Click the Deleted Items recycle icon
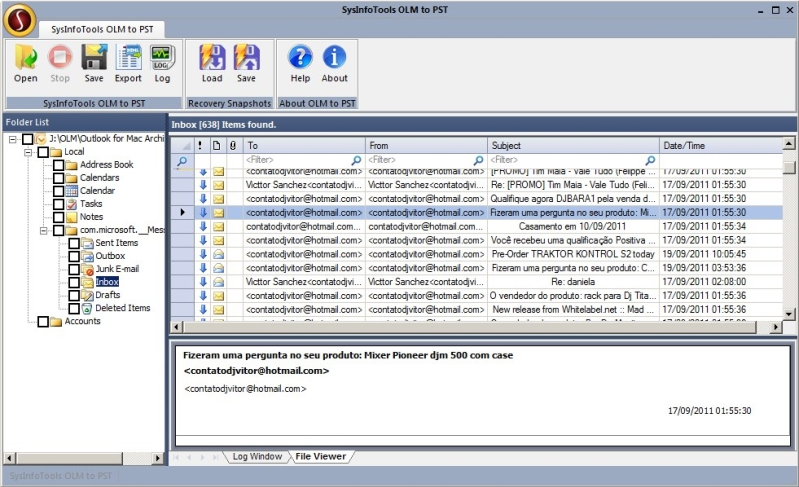 tap(87, 308)
